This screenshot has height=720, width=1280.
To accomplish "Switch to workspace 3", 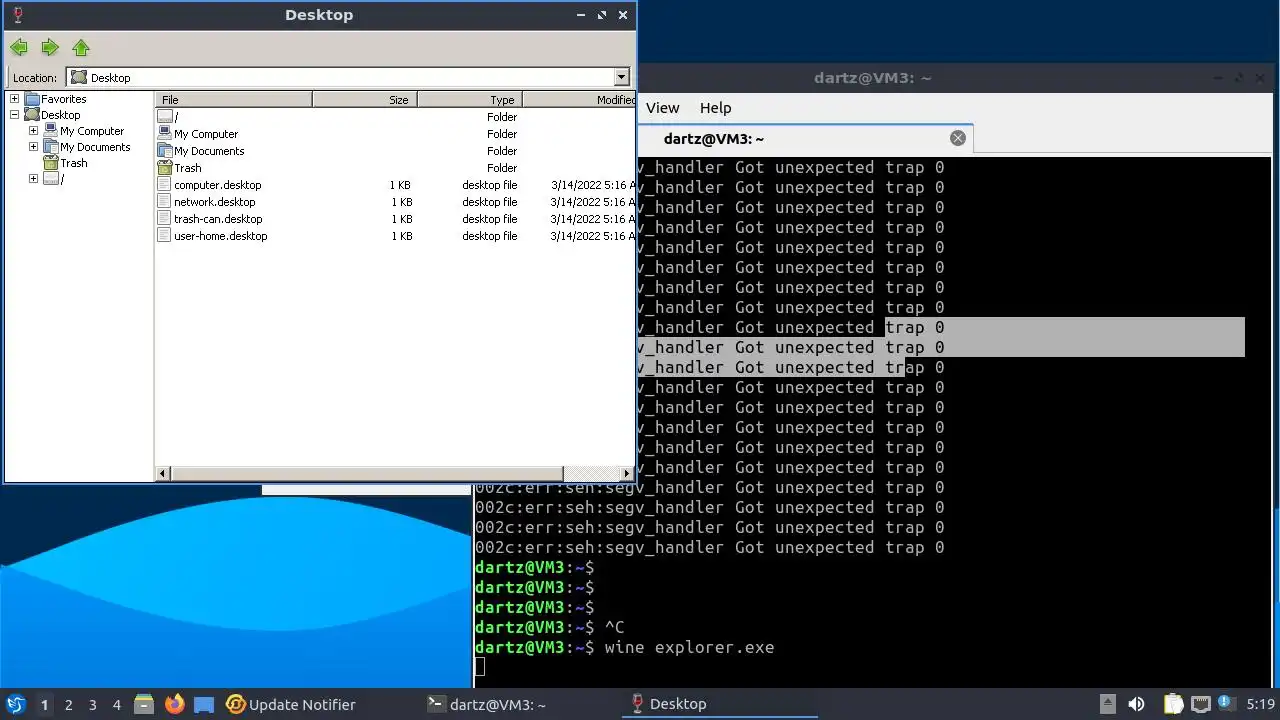I will 93,705.
